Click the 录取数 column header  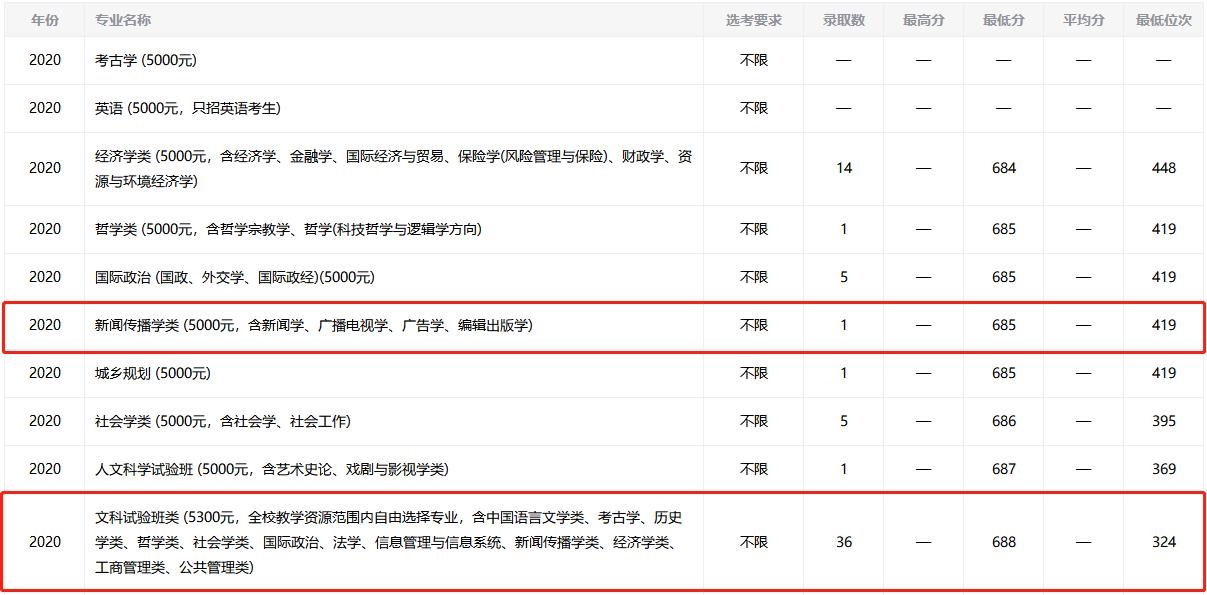point(843,18)
